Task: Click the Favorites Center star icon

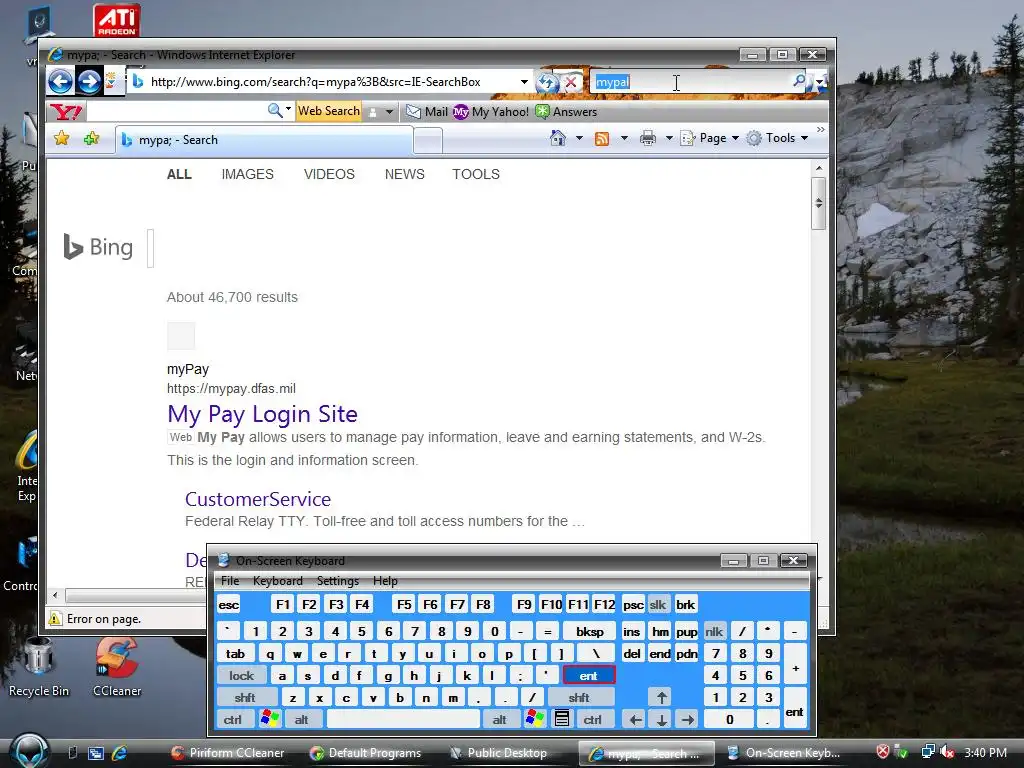Action: click(x=62, y=138)
